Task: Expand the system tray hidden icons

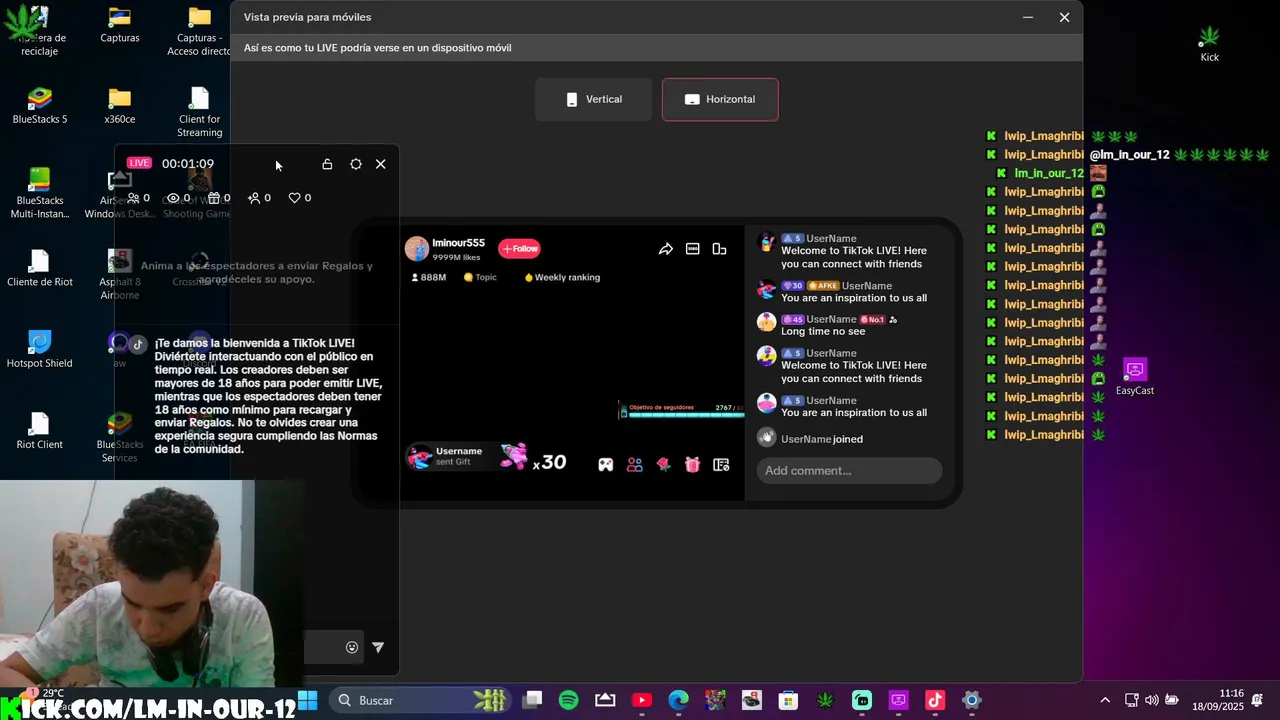Action: (1105, 700)
